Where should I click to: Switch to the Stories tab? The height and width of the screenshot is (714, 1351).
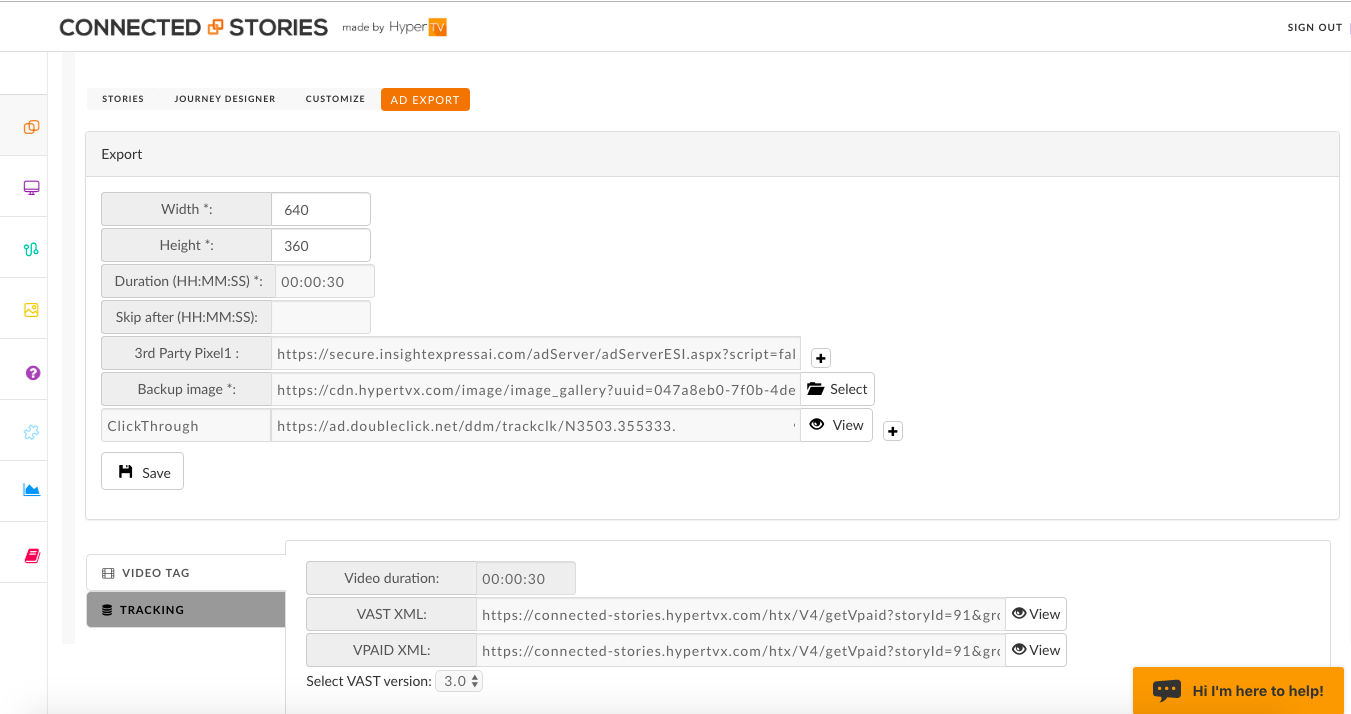pos(123,99)
